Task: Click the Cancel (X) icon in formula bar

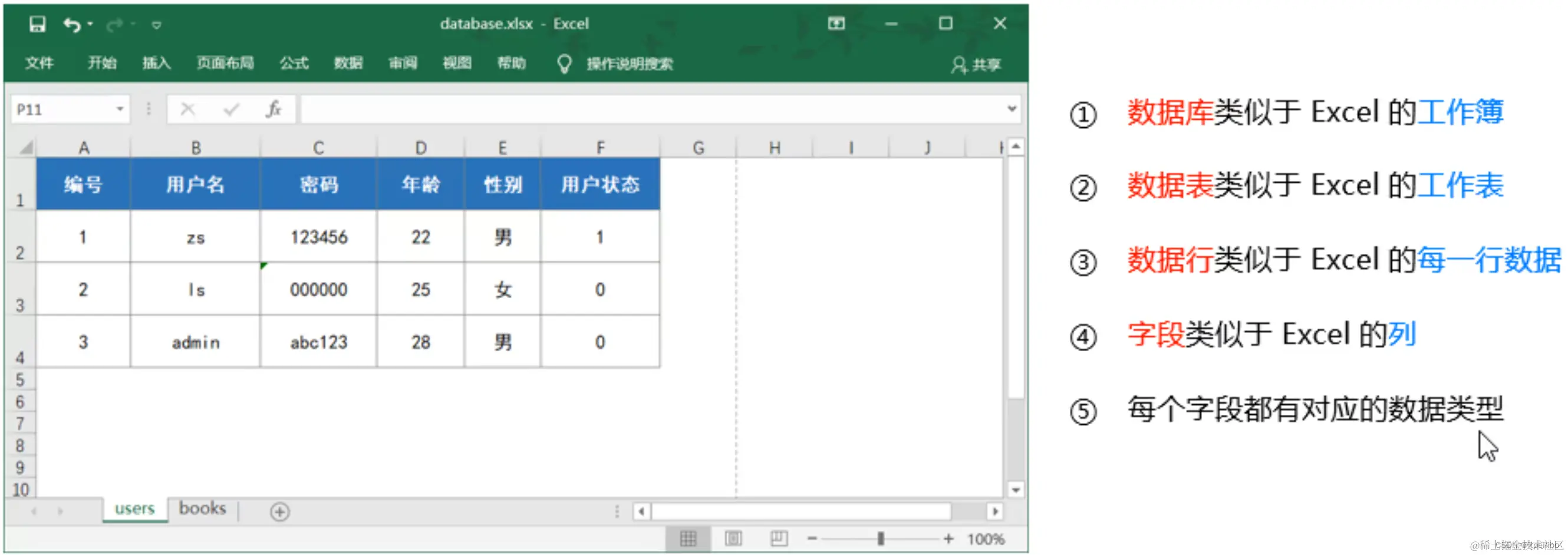Action: (187, 110)
